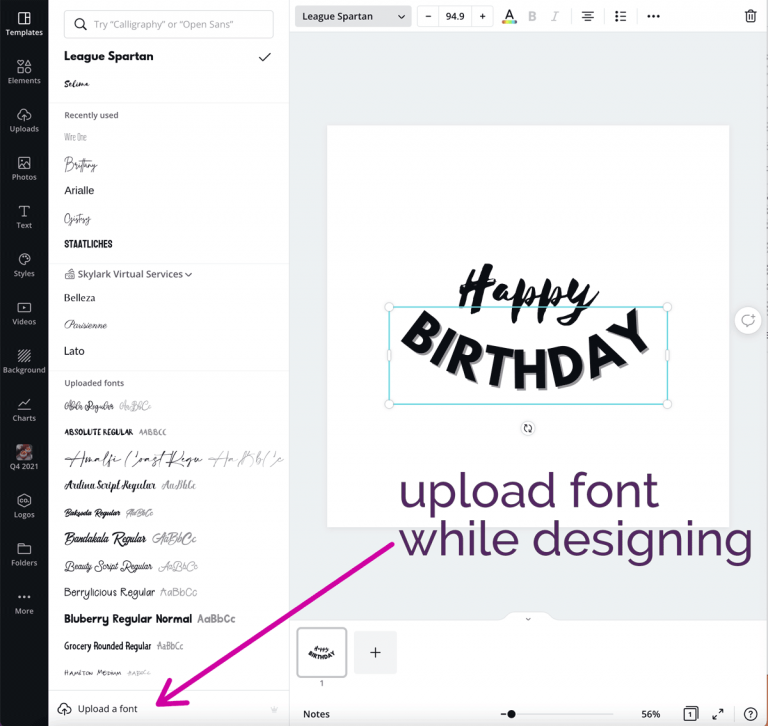Open the Elements panel in sidebar

24,70
